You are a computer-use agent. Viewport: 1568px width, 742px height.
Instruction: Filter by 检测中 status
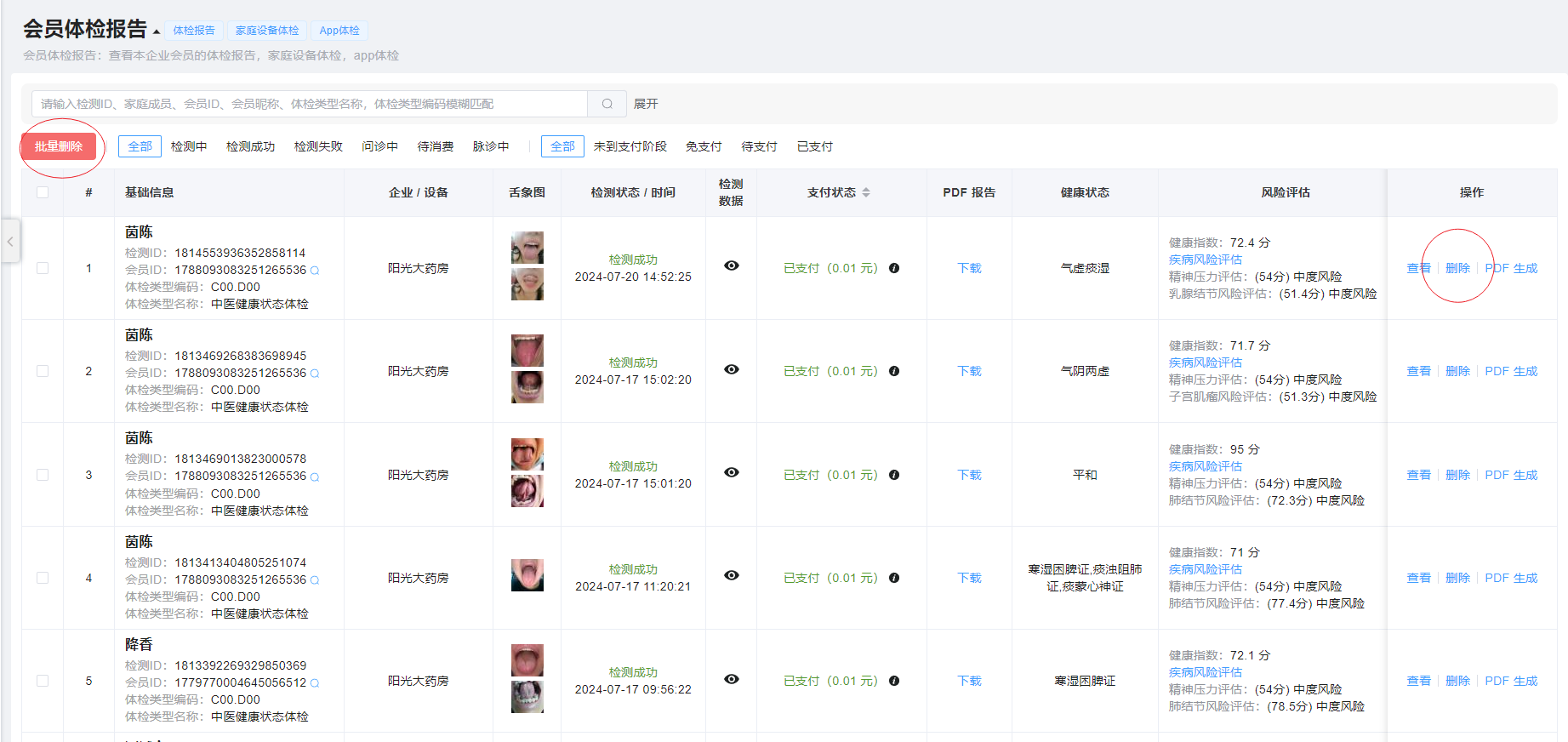(189, 146)
